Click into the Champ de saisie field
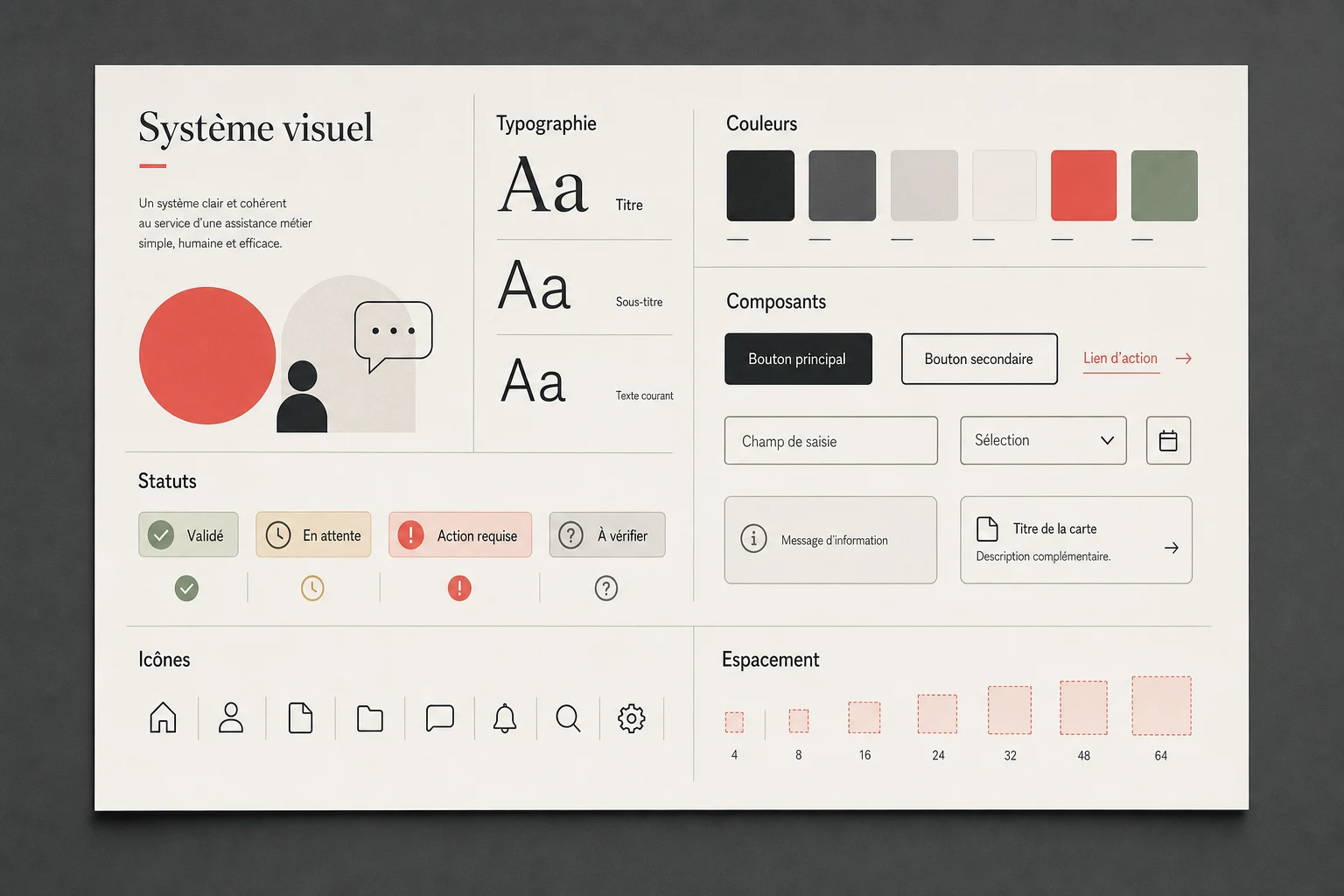This screenshot has width=1344, height=896. click(x=831, y=440)
